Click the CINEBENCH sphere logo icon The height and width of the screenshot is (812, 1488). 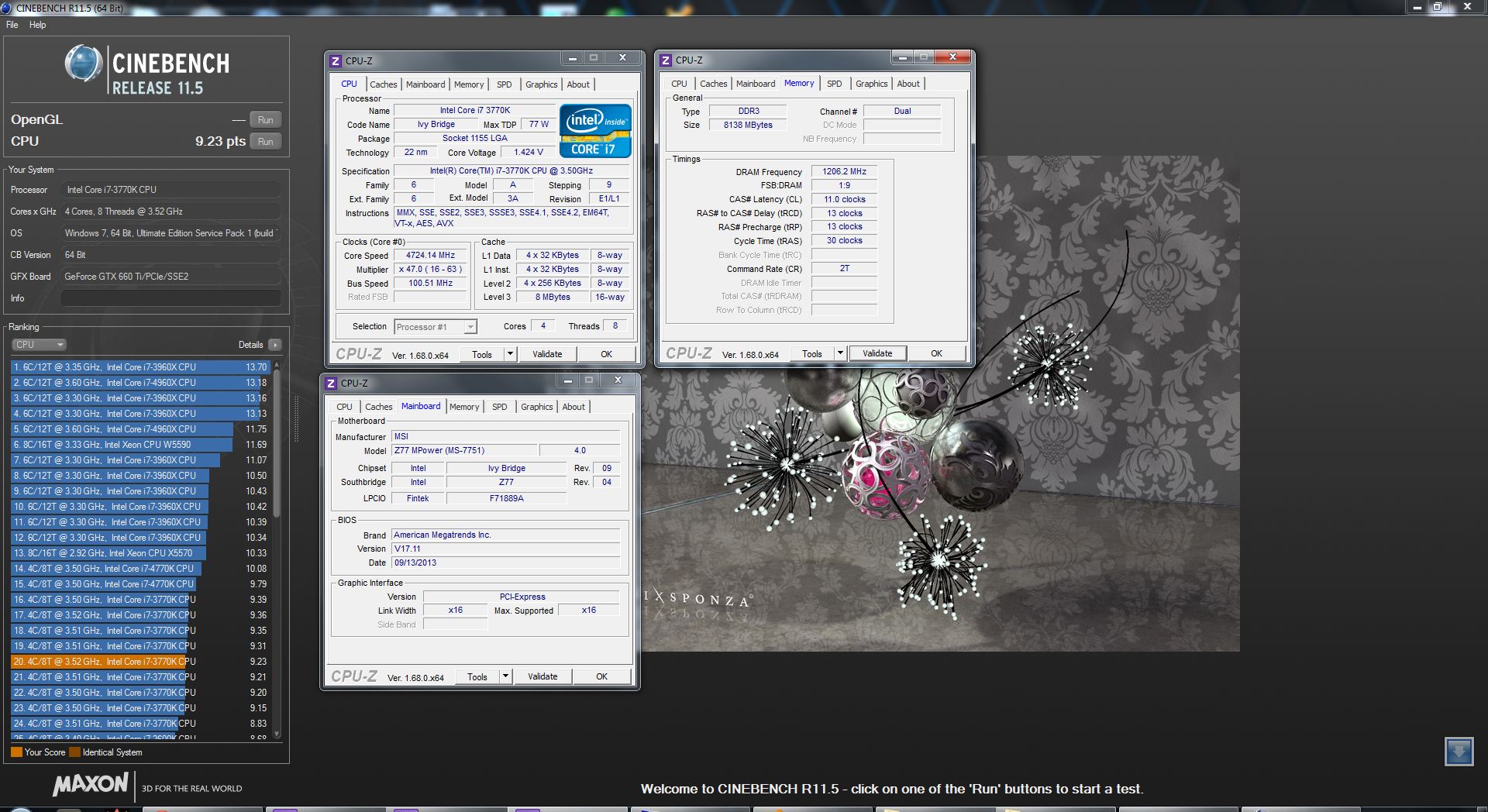click(84, 64)
